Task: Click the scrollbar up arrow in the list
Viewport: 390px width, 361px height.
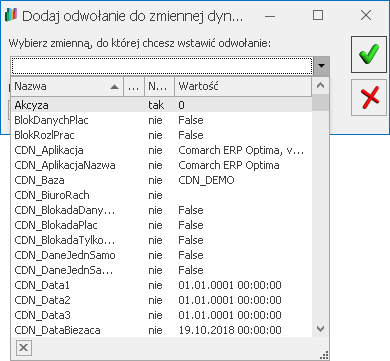Action: coord(320,86)
